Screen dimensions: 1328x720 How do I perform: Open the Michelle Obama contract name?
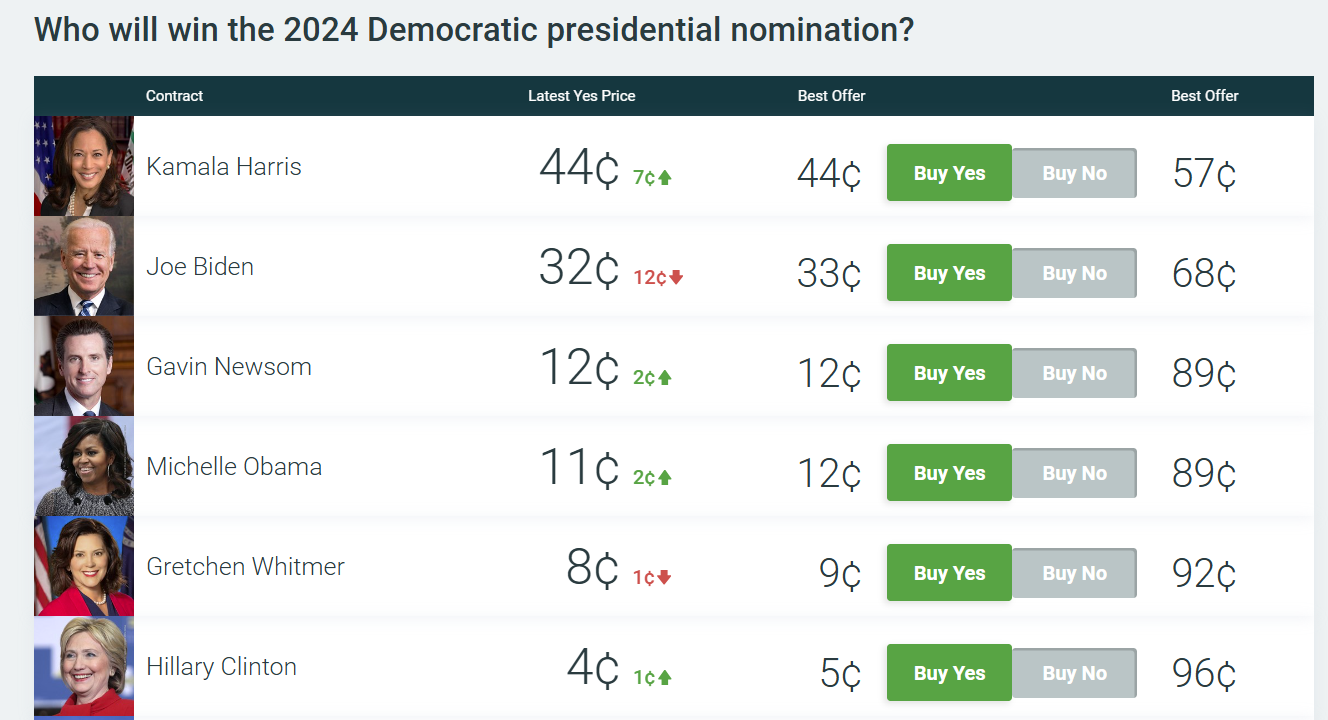[x=234, y=467]
